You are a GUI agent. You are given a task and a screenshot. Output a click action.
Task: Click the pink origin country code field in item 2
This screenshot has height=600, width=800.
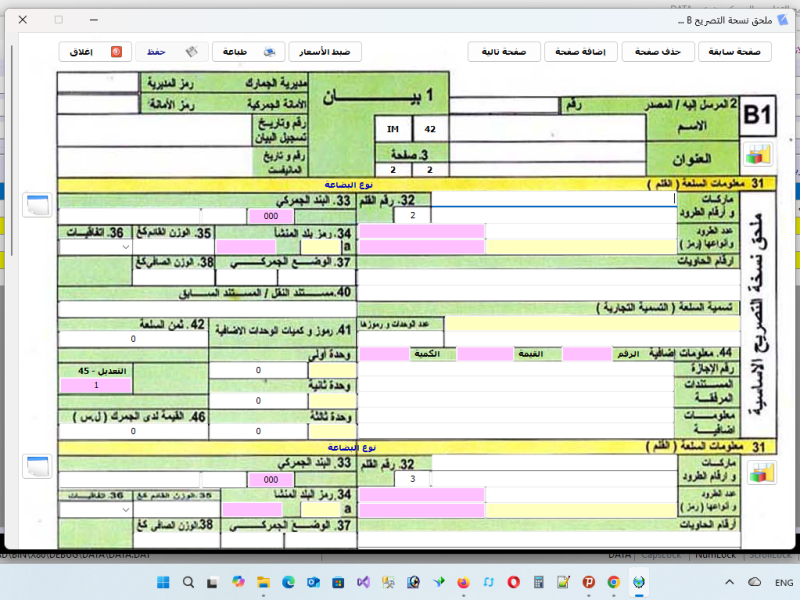pyautogui.click(x=246, y=247)
